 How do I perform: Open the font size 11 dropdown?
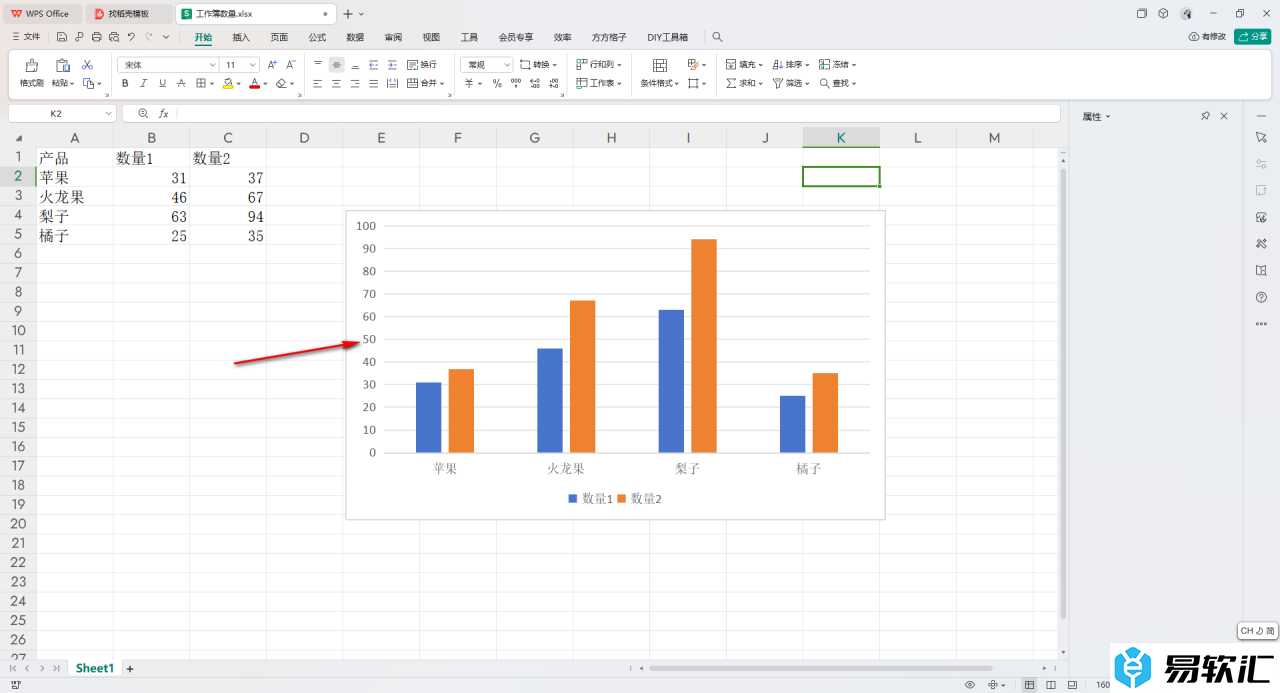(x=252, y=64)
